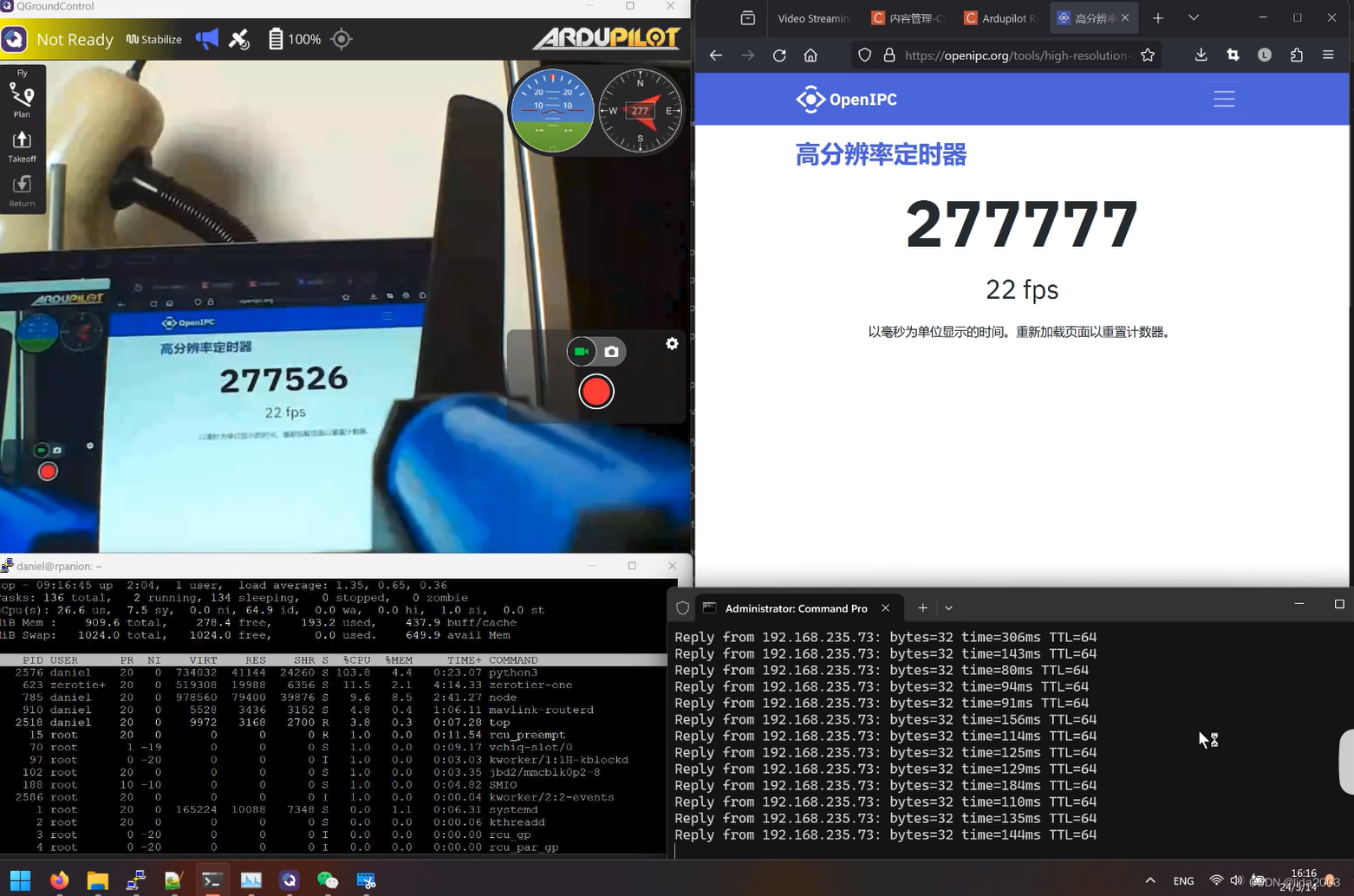Open the vehicle messages megaphone icon
This screenshot has height=896, width=1354.
[x=207, y=39]
